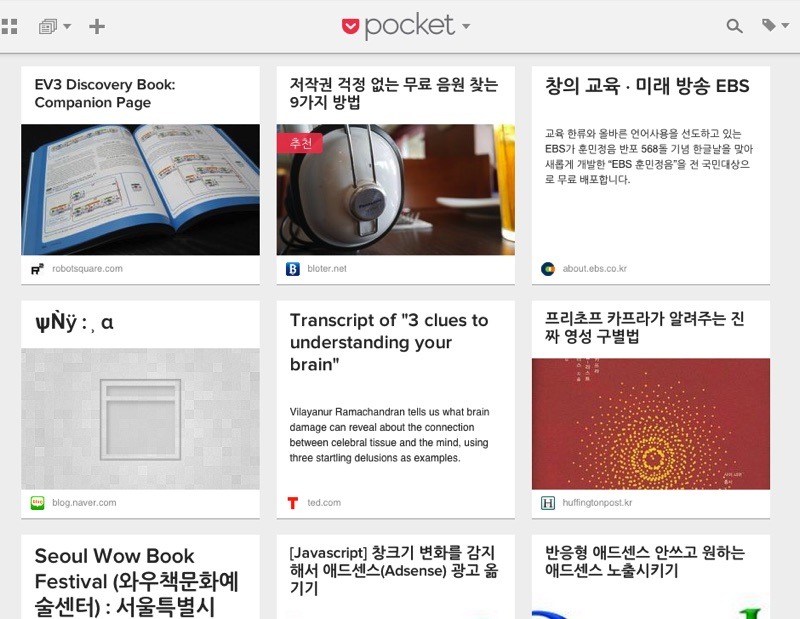This screenshot has width=800, height=619.
Task: Open the about.ebs.co.kr source link
Action: pyautogui.click(x=594, y=268)
